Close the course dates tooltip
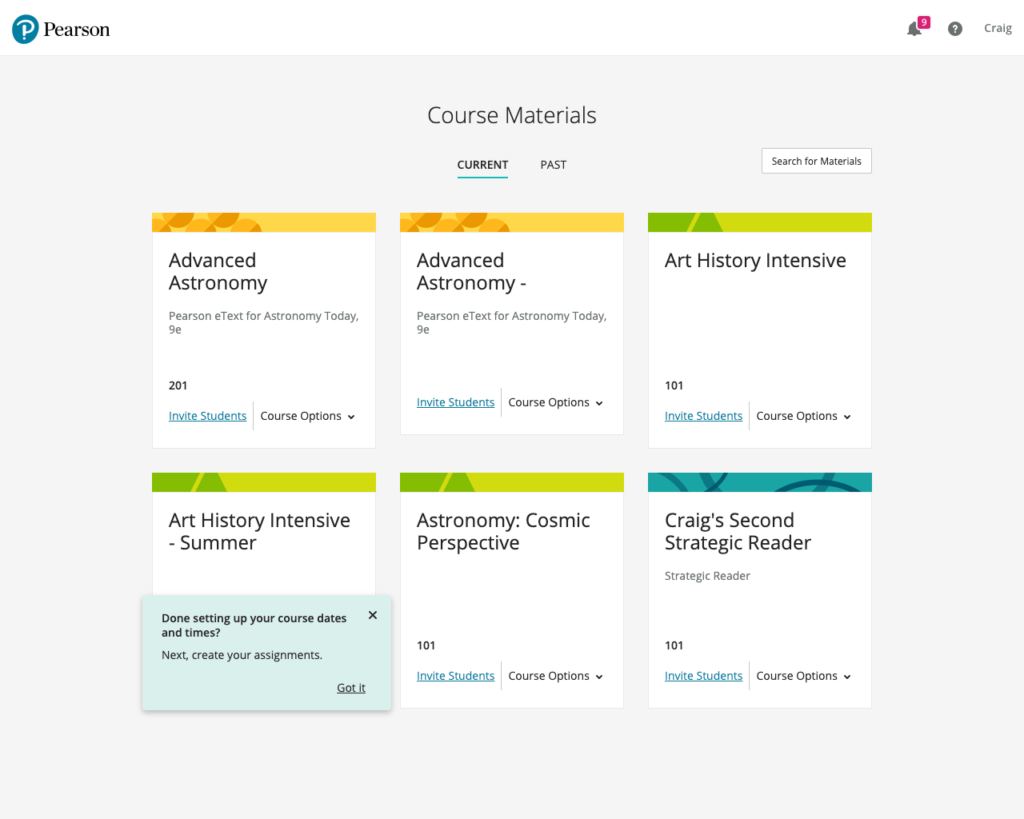The image size is (1024, 819). (372, 615)
